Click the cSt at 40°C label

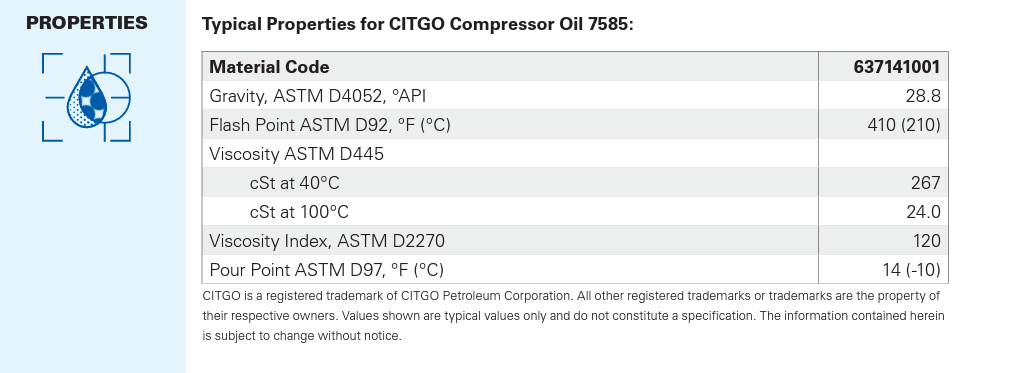point(294,183)
